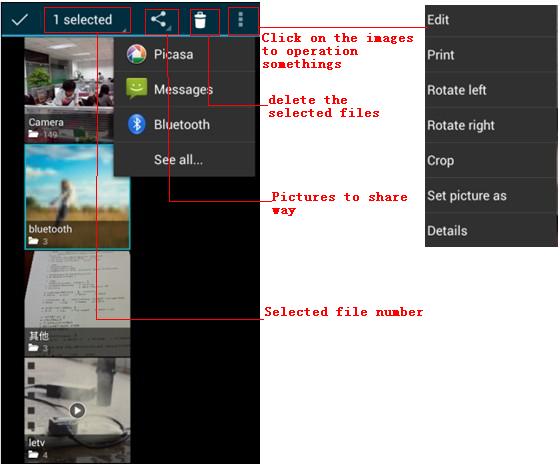Open the '1 selected' dropdown
Image resolution: width=560 pixels, height=466 pixels.
[x=88, y=20]
